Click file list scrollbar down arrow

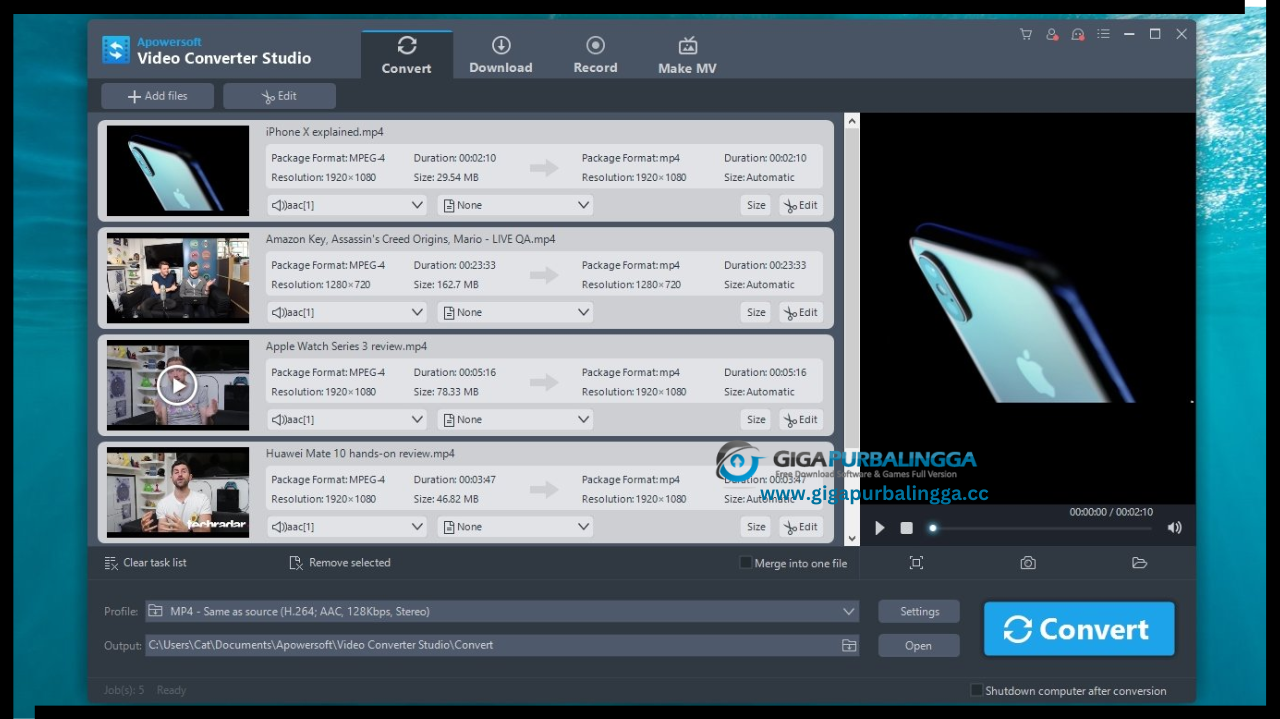coord(852,539)
